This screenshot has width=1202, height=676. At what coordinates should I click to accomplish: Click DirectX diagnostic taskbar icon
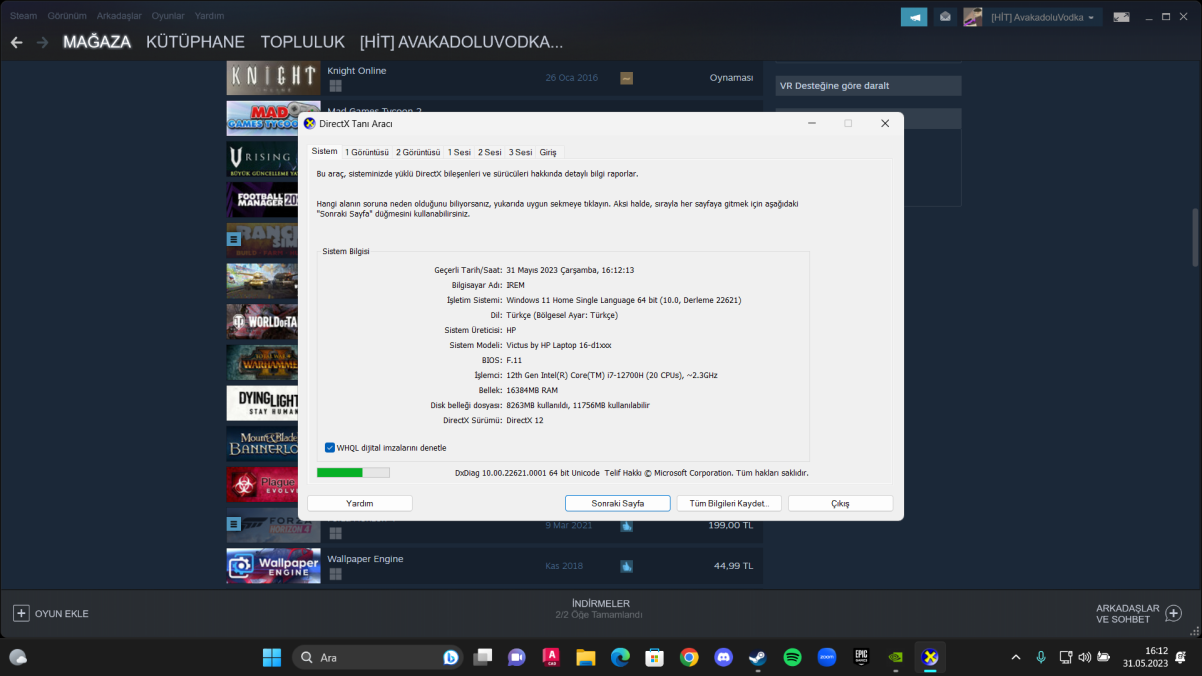[930, 657]
